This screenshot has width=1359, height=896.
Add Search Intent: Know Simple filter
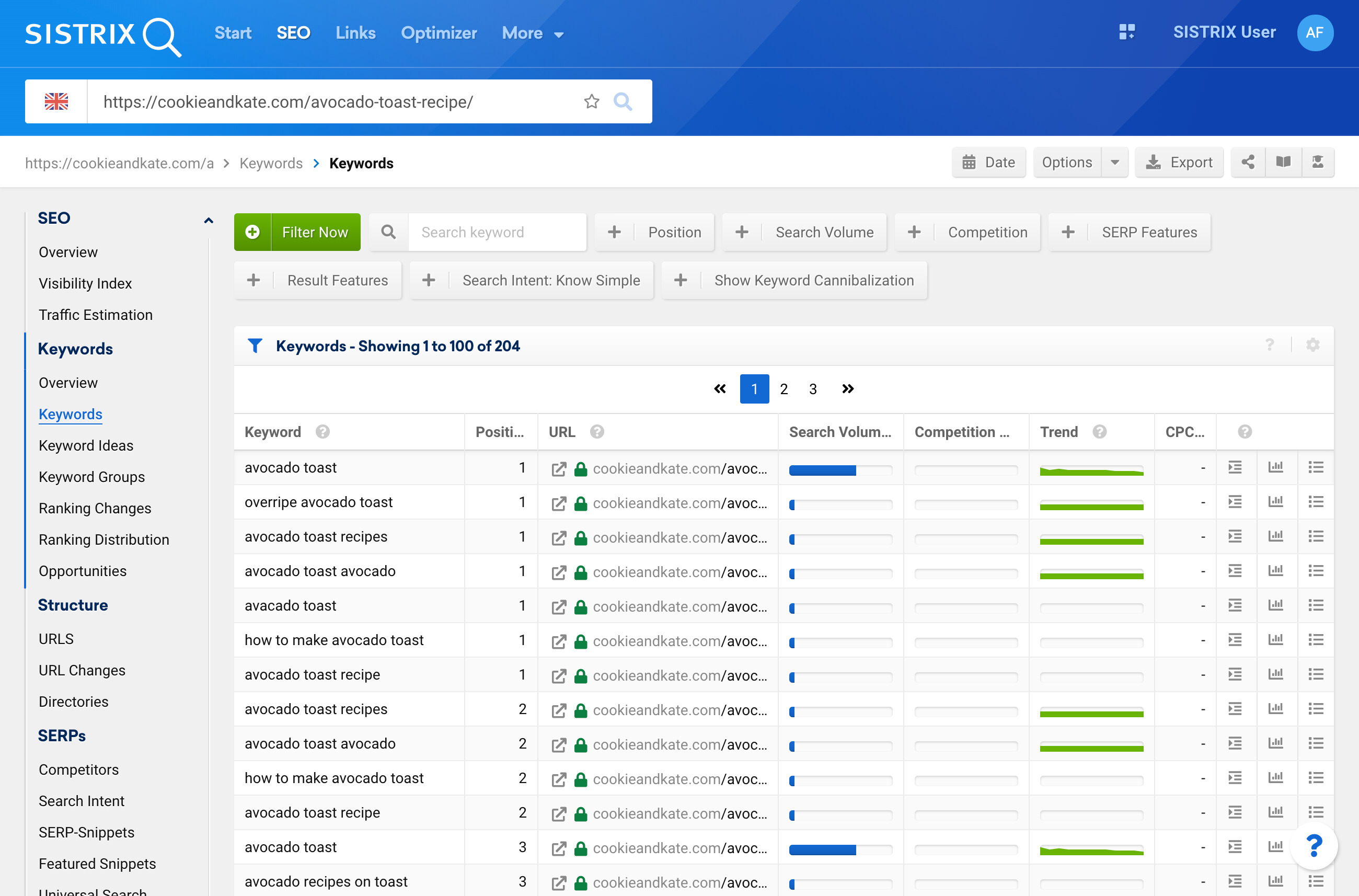(x=531, y=280)
